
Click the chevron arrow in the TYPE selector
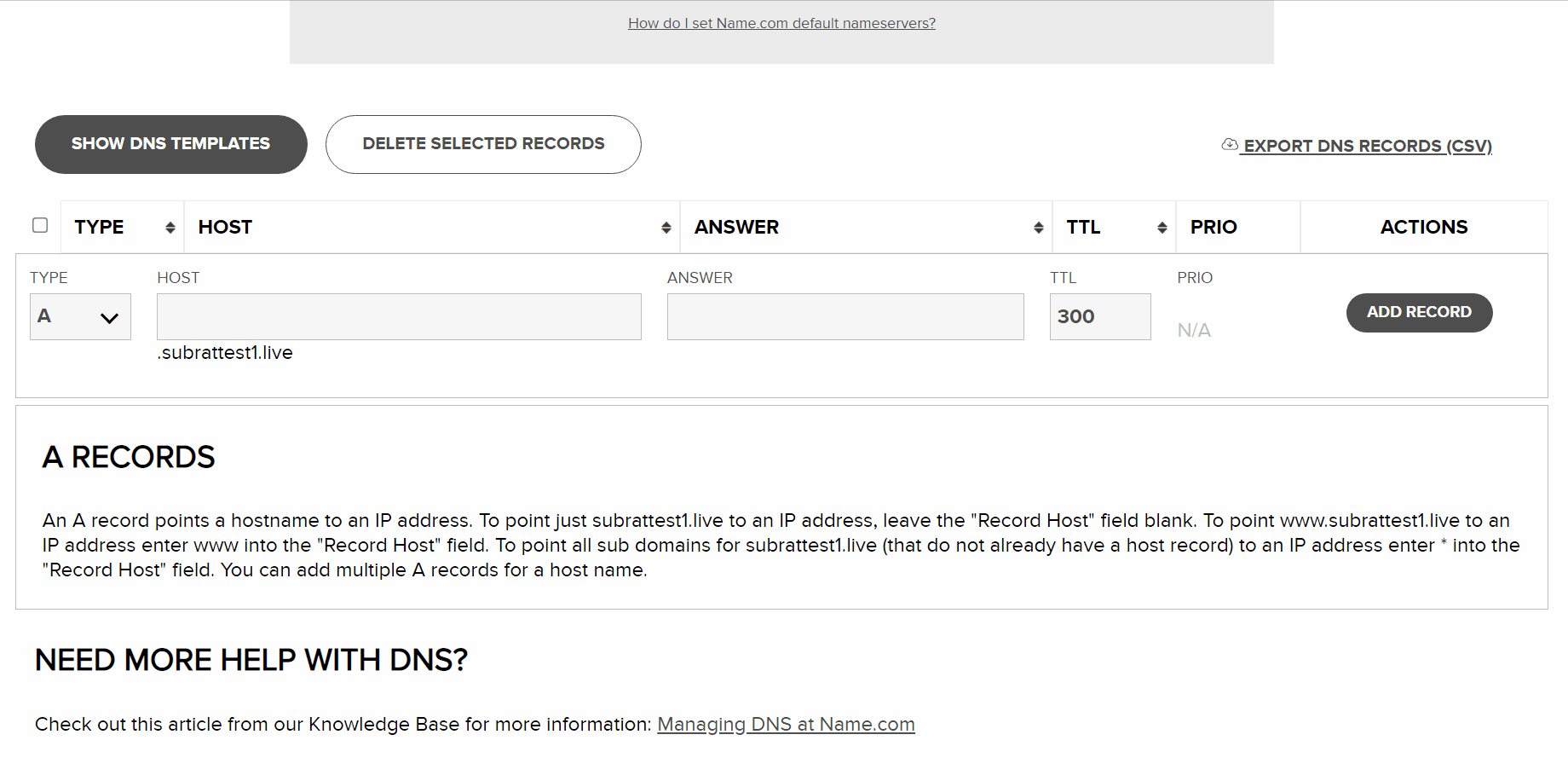109,318
